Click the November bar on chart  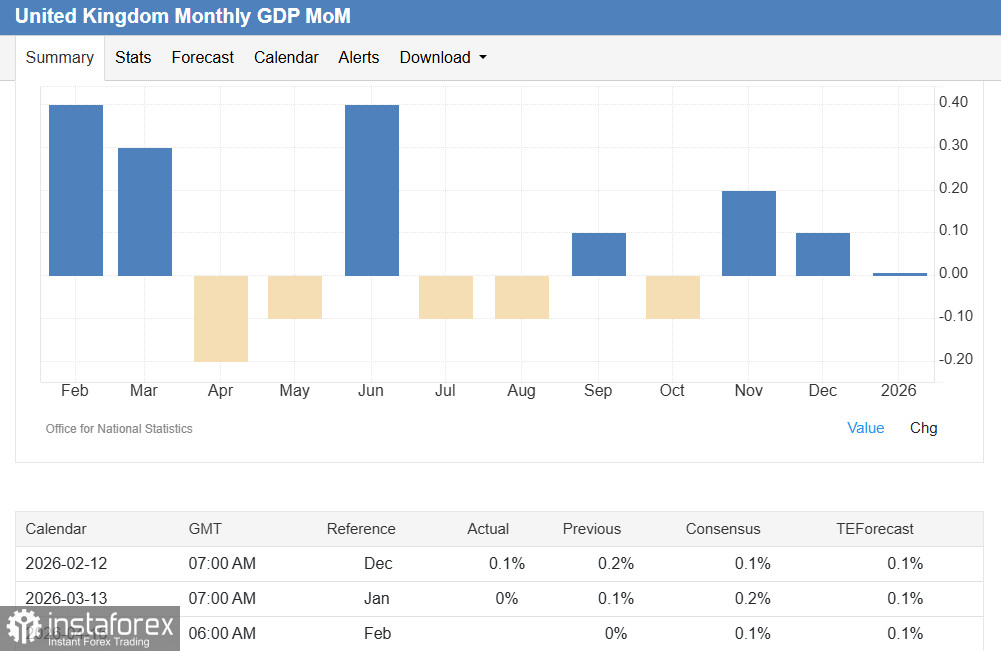tap(749, 233)
